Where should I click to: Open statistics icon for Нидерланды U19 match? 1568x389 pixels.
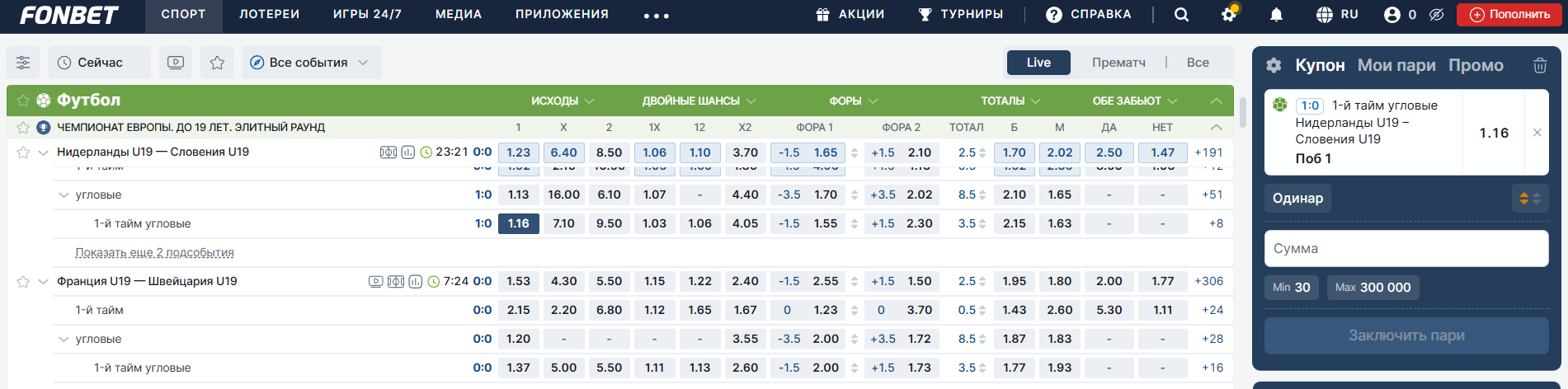pyautogui.click(x=407, y=152)
